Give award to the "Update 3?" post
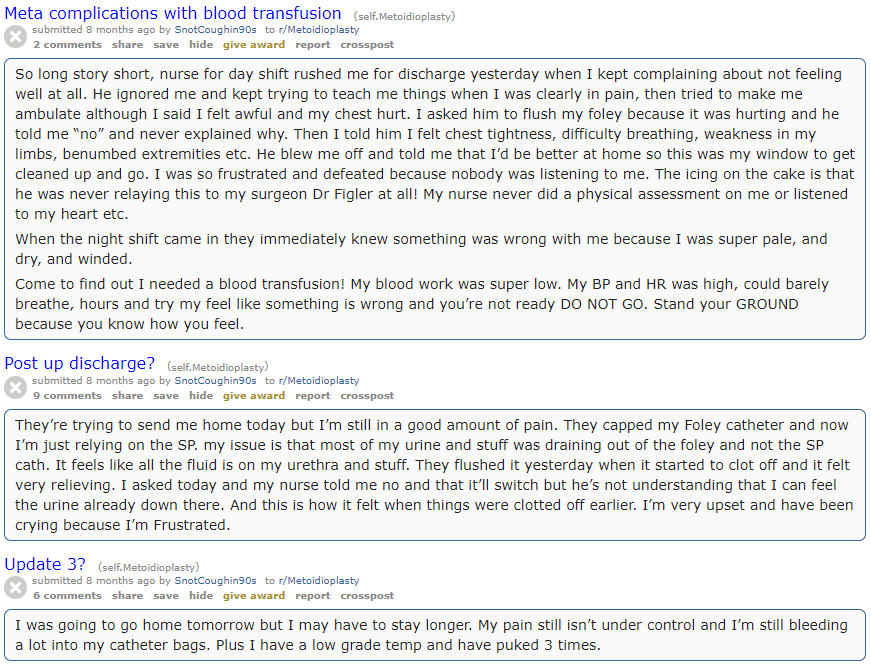 tap(254, 596)
